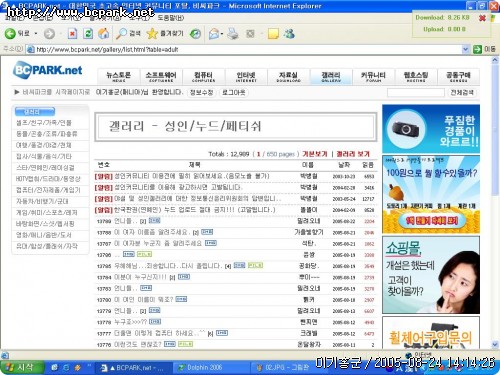500x375 pixels.
Task: Click the 전체검색 search button
Action: [x=462, y=93]
